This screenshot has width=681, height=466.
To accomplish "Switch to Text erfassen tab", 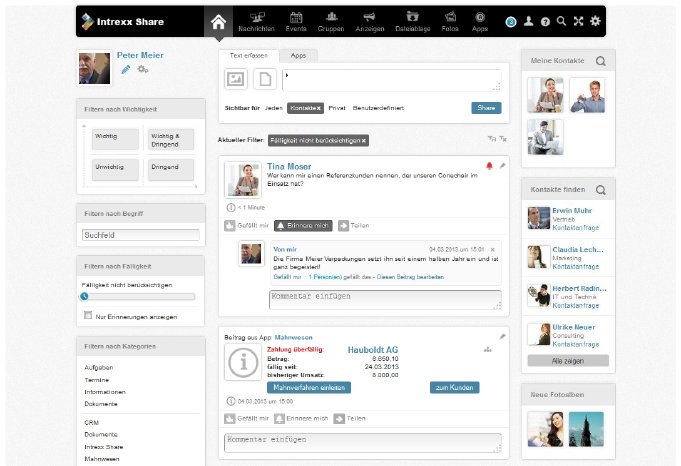I will pos(248,56).
